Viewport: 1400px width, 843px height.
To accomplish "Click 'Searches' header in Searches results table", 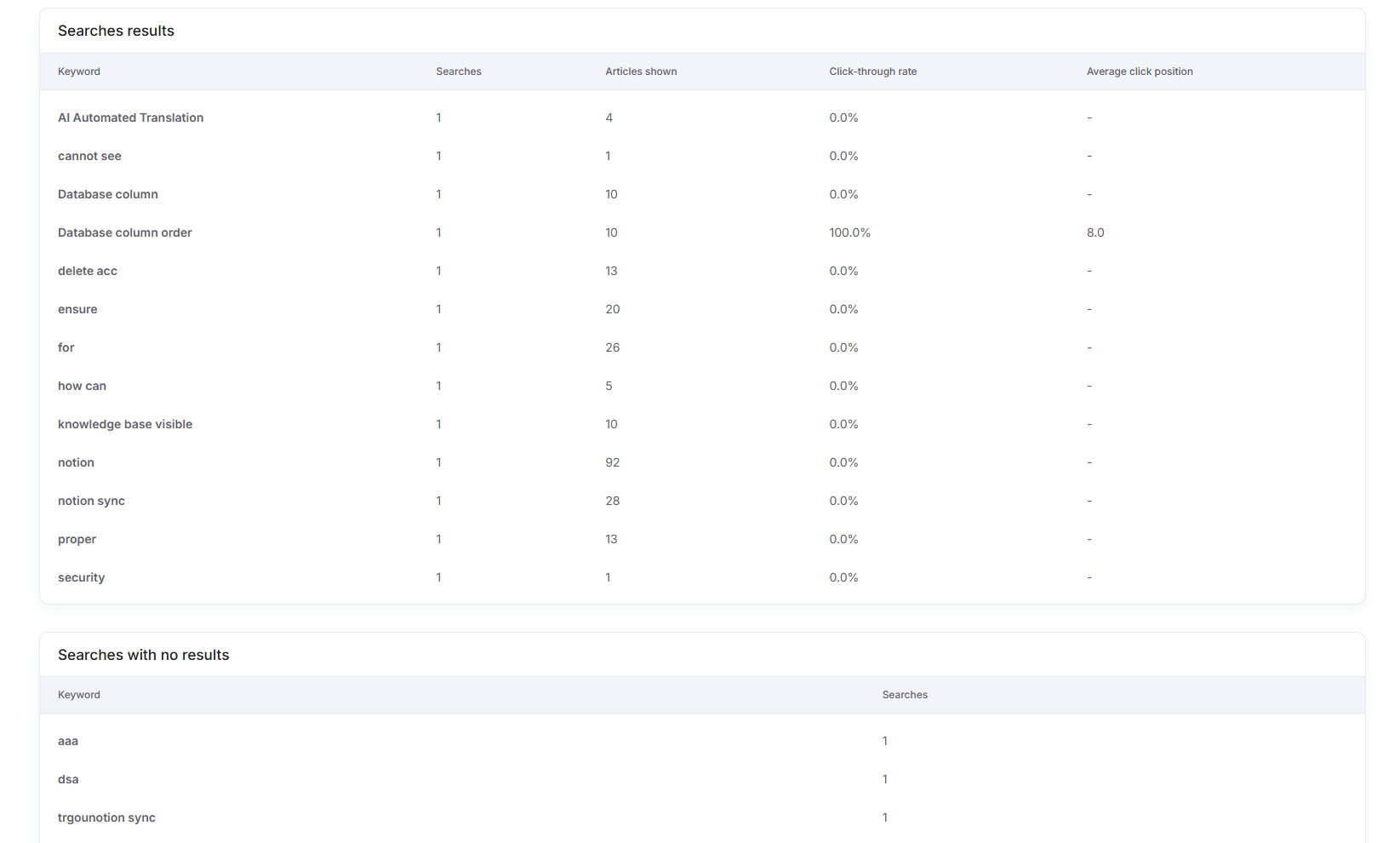I will tap(458, 72).
